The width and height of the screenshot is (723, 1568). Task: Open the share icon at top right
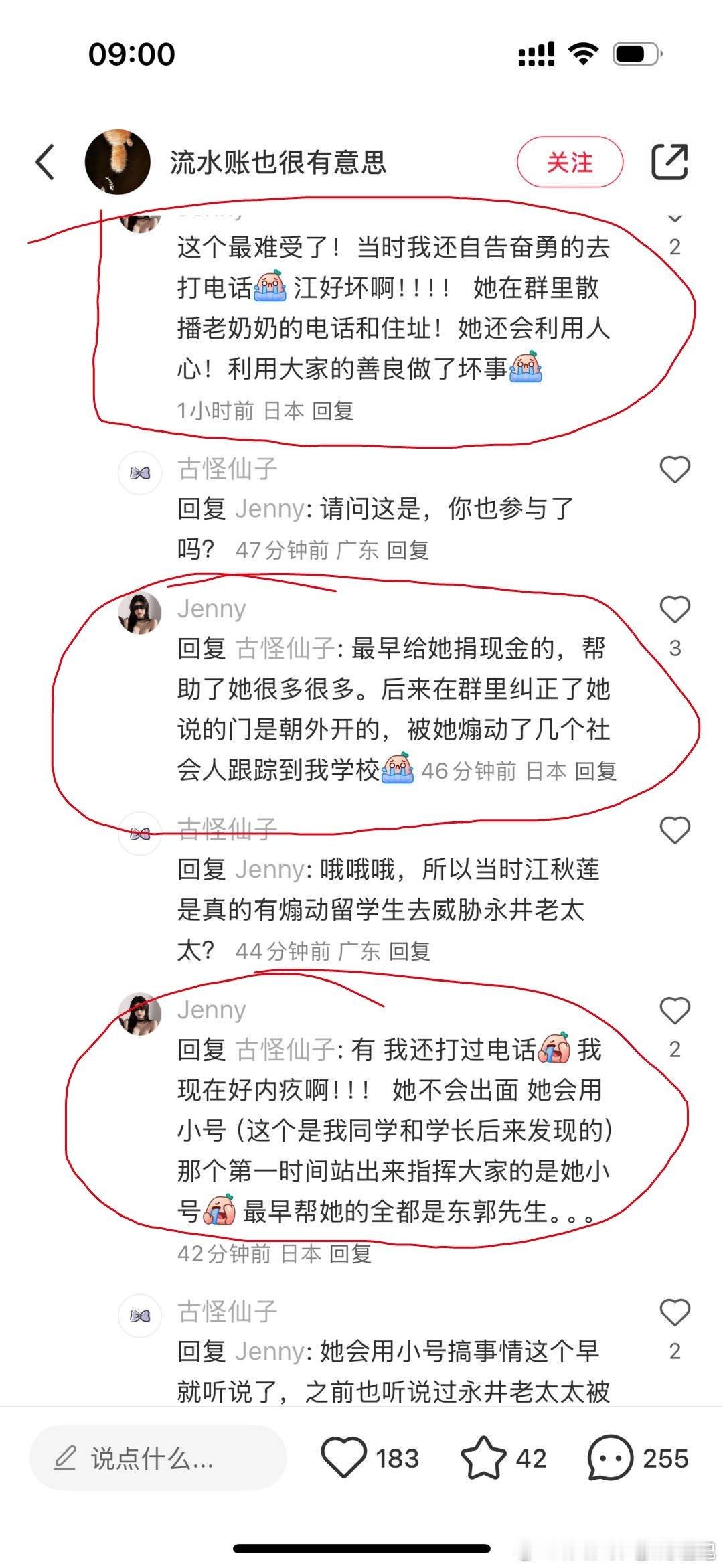[x=669, y=161]
